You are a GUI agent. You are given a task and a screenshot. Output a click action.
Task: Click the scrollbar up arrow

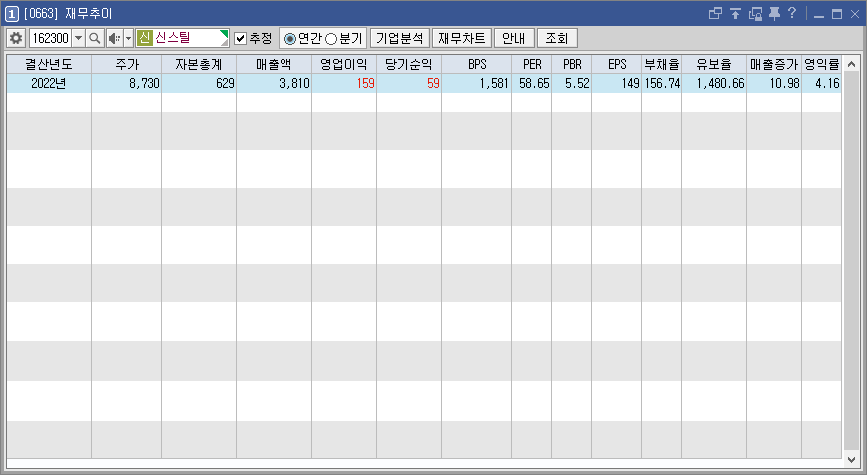[852, 63]
